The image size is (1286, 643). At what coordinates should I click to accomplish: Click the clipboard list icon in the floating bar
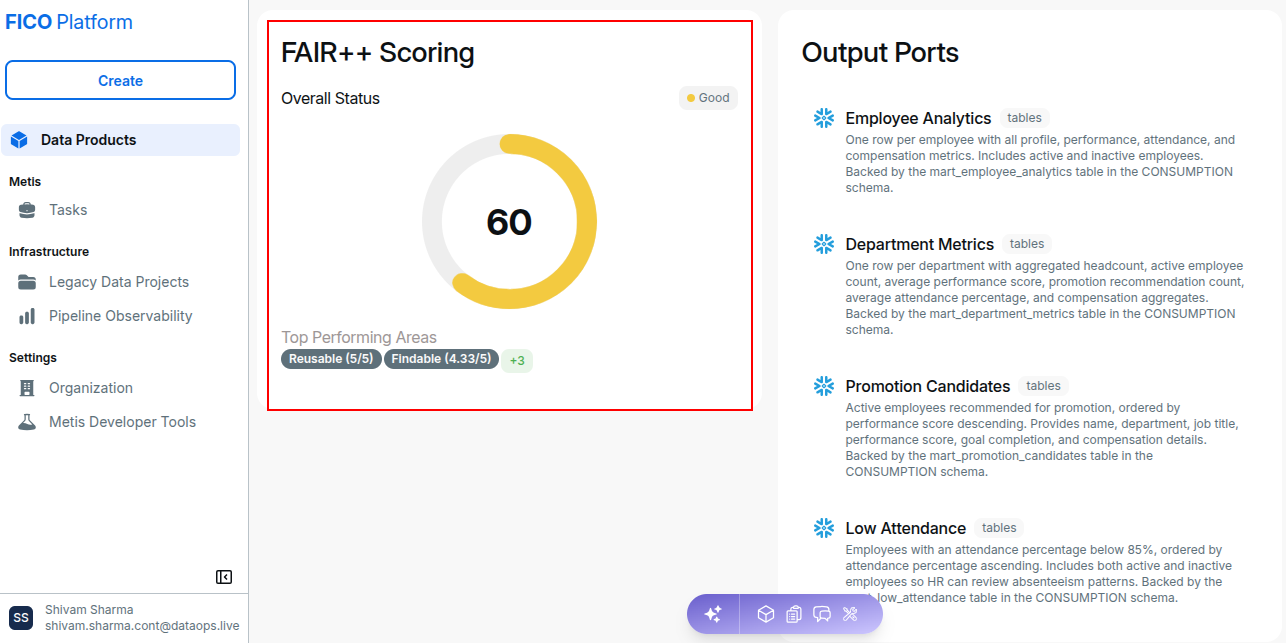click(x=794, y=614)
